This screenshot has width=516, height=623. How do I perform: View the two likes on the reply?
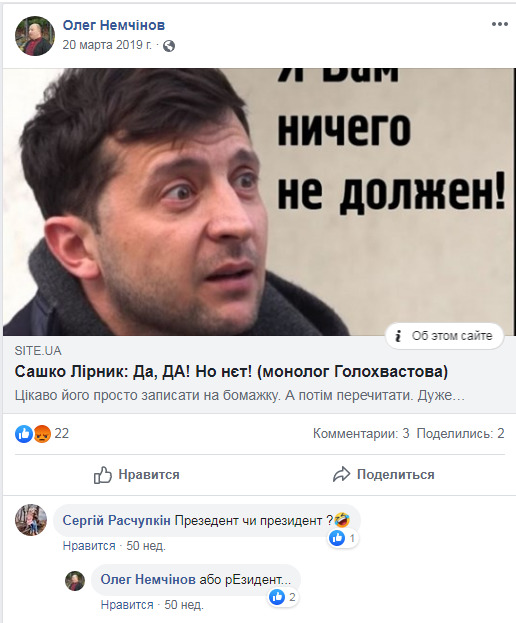click(284, 597)
